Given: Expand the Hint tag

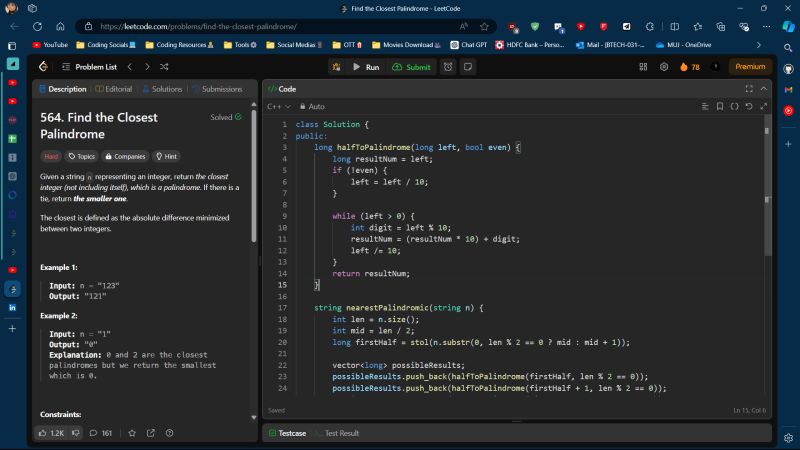Looking at the screenshot, I should [x=166, y=156].
